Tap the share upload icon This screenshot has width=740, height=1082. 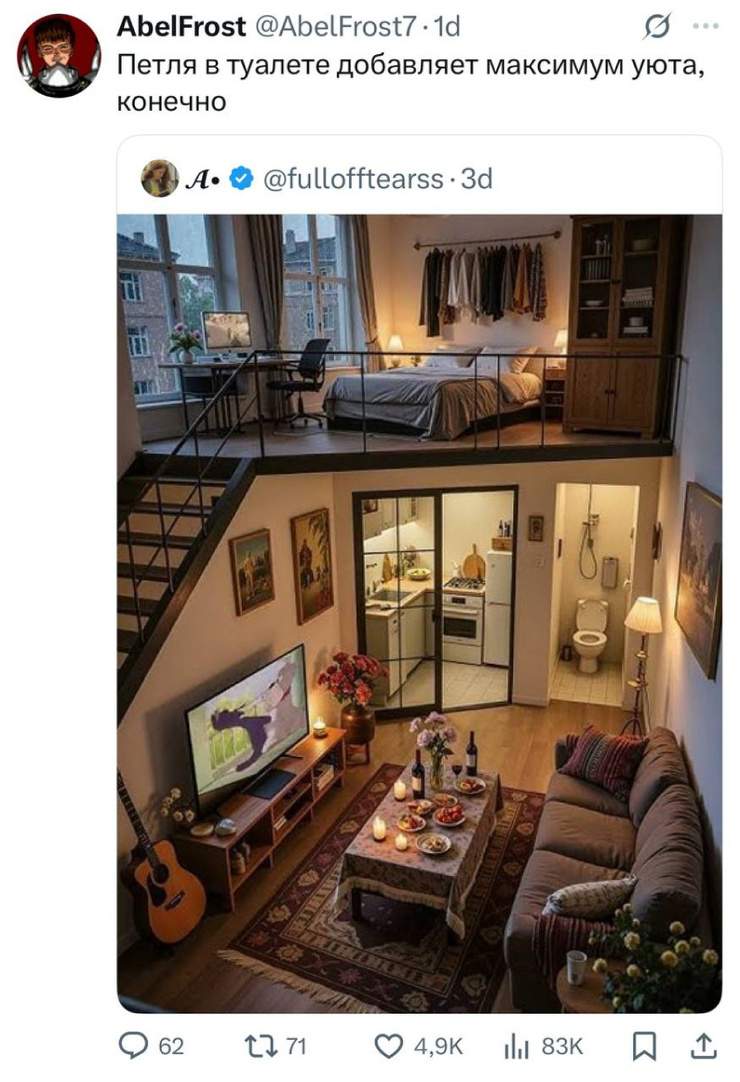[x=703, y=1045]
